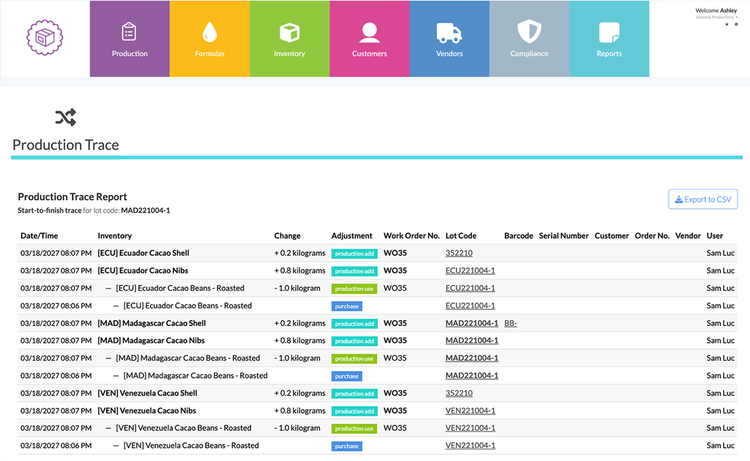Open the Welcome Ashley account dropdown
750x461 pixels.
point(716,13)
